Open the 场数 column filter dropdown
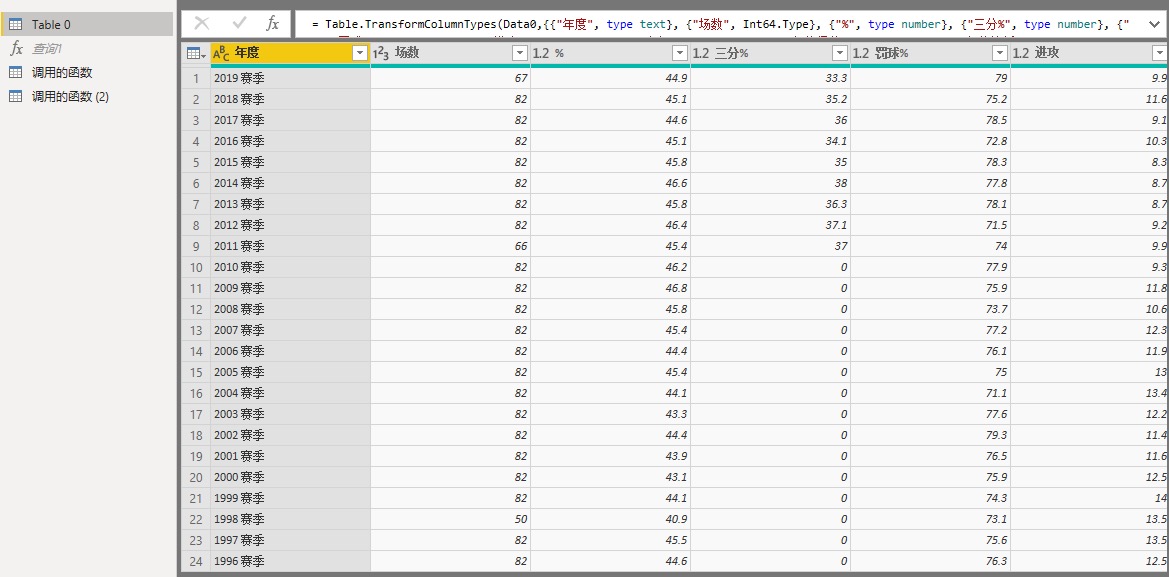This screenshot has height=577, width=1169. pos(519,53)
